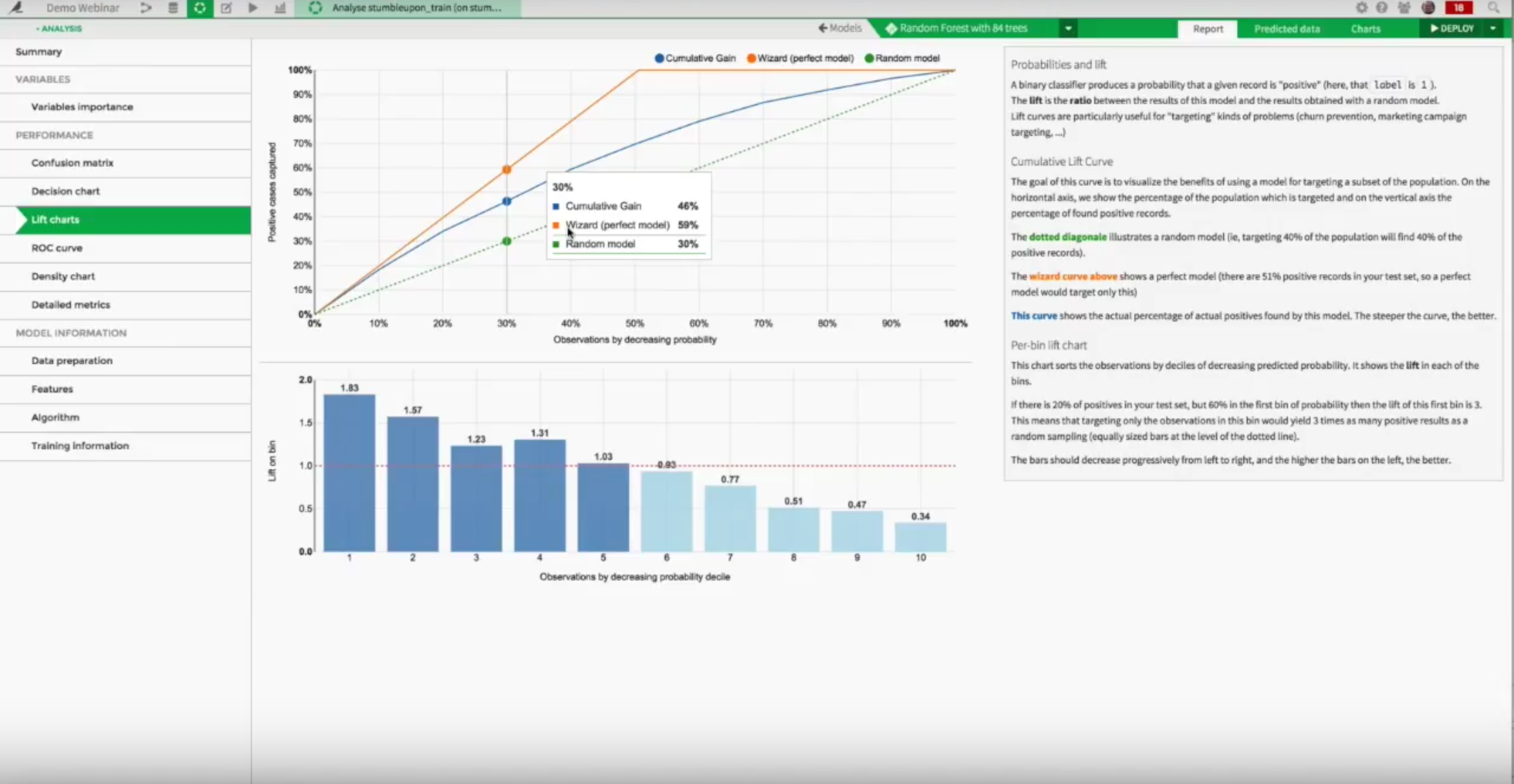The image size is (1514, 784).
Task: Switch to the Charts tab
Action: click(1365, 29)
